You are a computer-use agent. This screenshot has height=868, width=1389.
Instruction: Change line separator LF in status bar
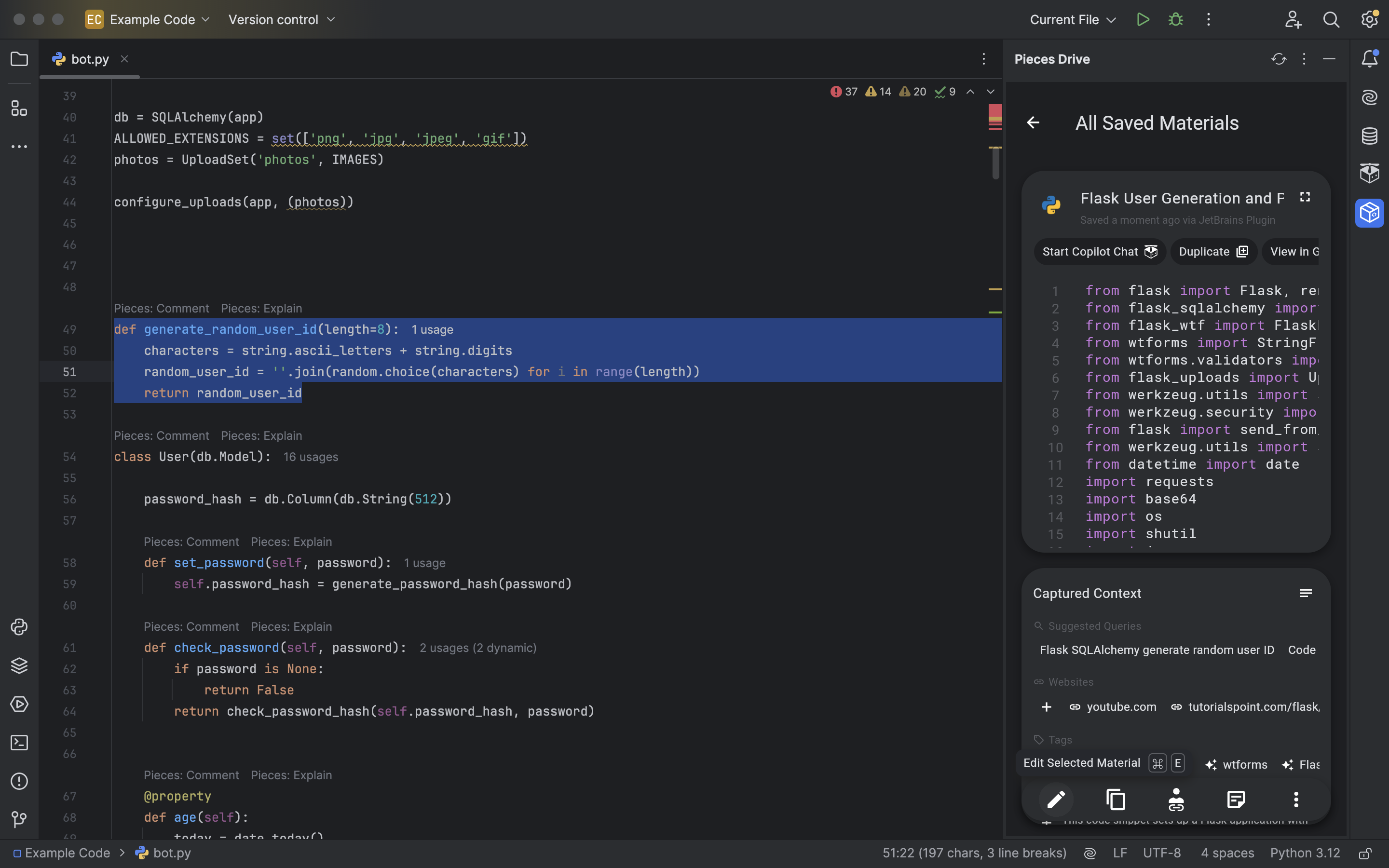point(1120,853)
